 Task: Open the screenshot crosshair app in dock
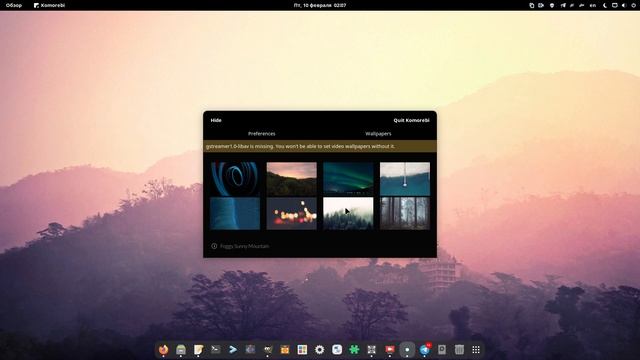tap(371, 349)
